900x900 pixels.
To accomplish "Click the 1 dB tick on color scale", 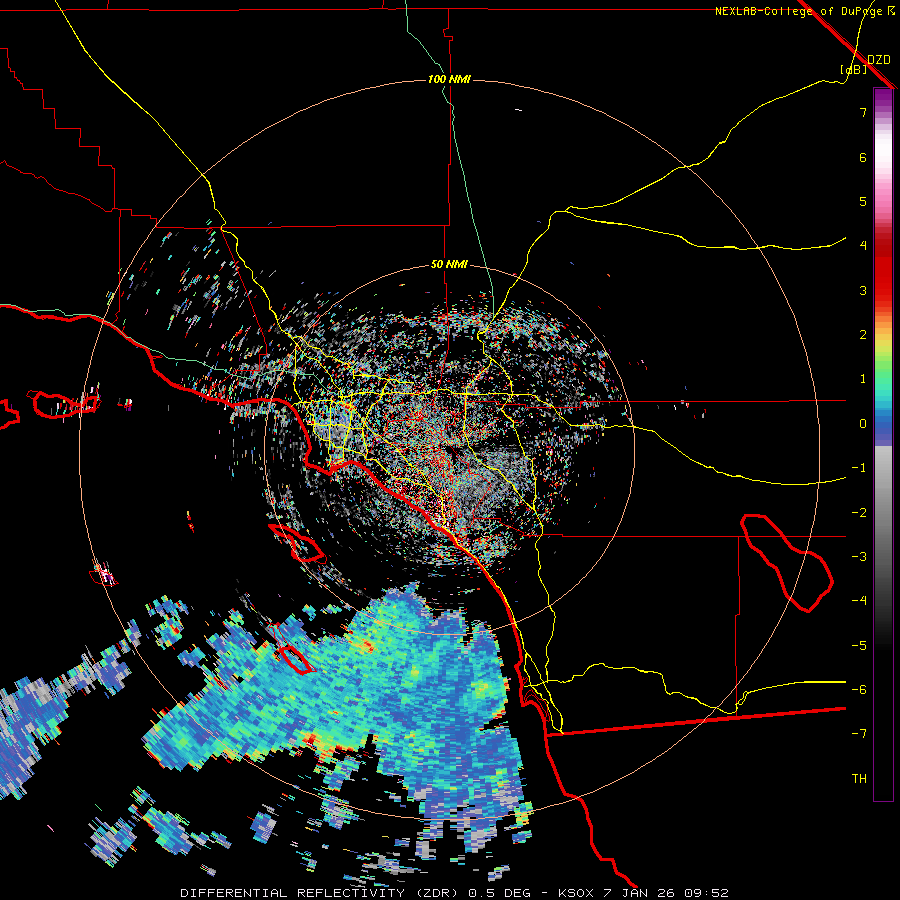I will point(863,379).
